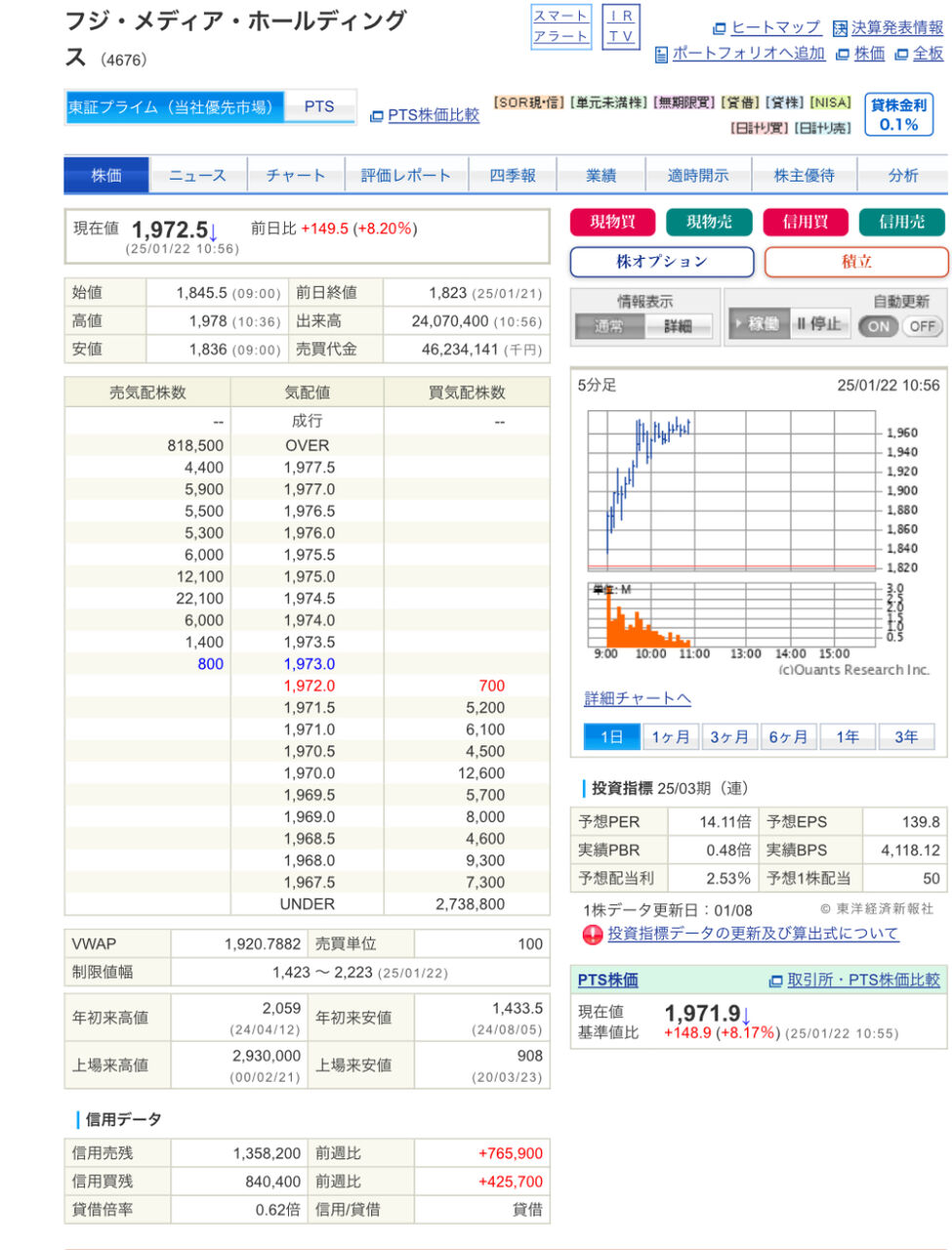Click the 現物売 button

tap(709, 222)
